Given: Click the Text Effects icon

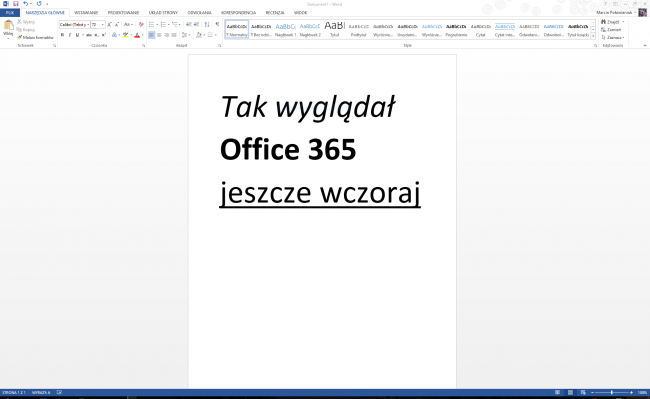Looking at the screenshot, I should [x=115, y=35].
